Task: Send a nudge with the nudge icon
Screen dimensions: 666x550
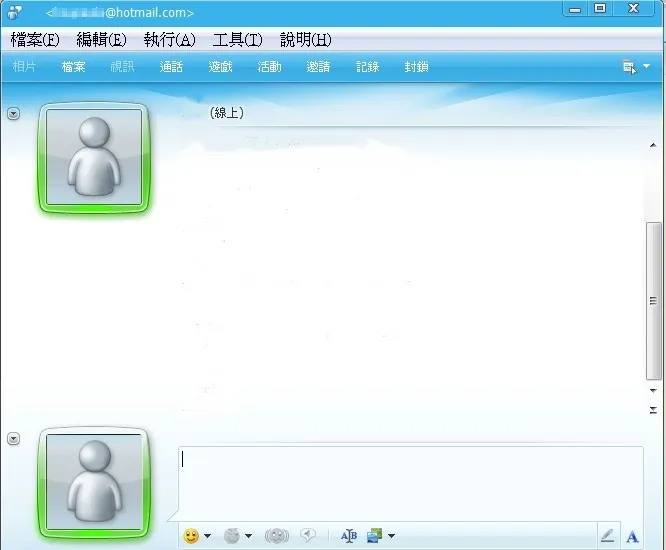Action: pyautogui.click(x=277, y=536)
